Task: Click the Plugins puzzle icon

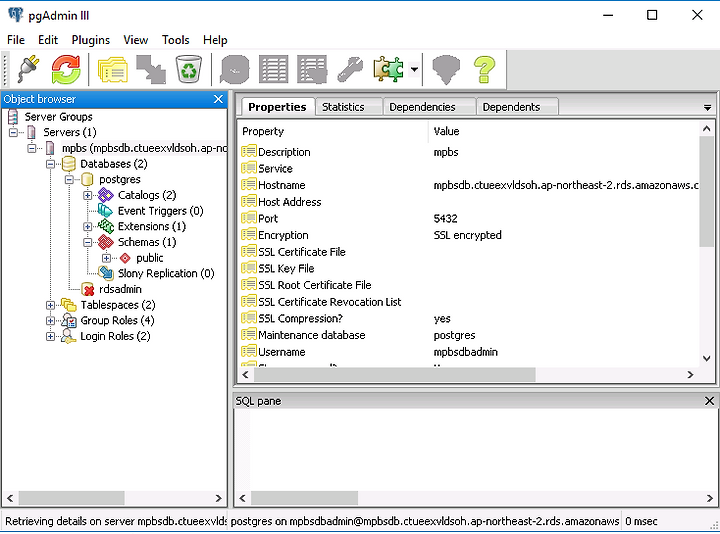Action: pyautogui.click(x=388, y=69)
